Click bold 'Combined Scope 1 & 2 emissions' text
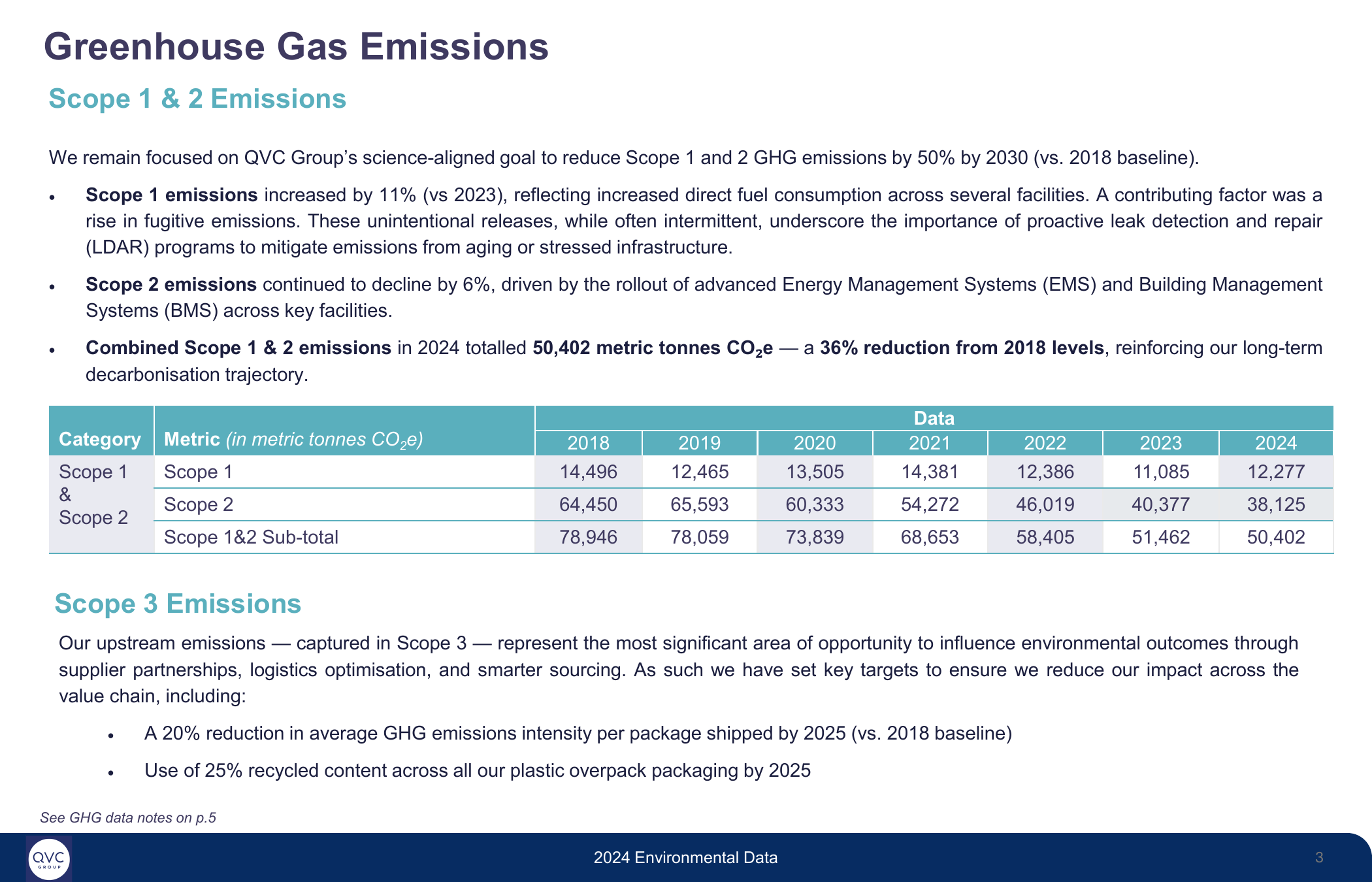 [238, 348]
